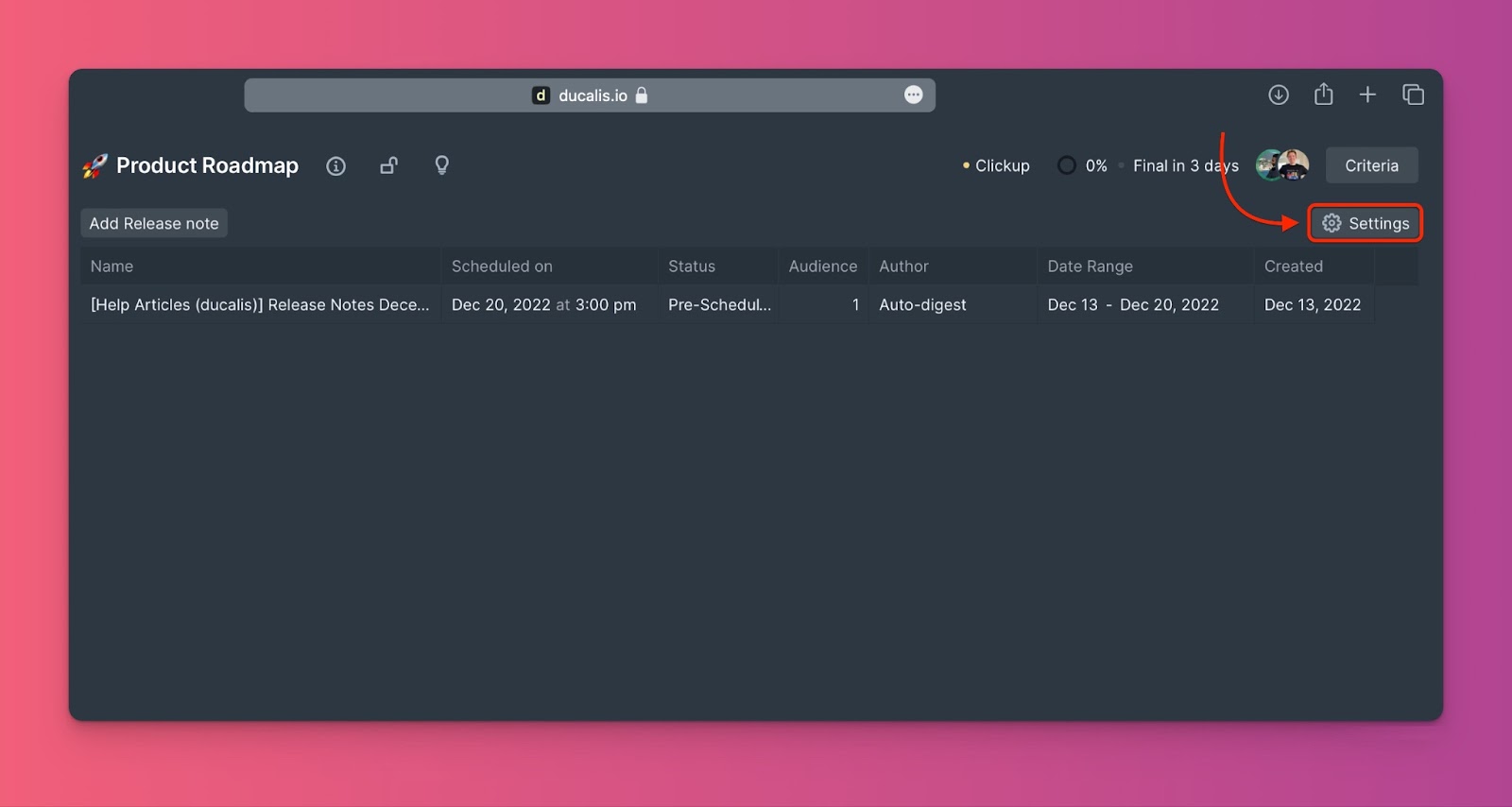Image resolution: width=1512 pixels, height=807 pixels.
Task: Open a new browser tab with plus
Action: [1367, 94]
